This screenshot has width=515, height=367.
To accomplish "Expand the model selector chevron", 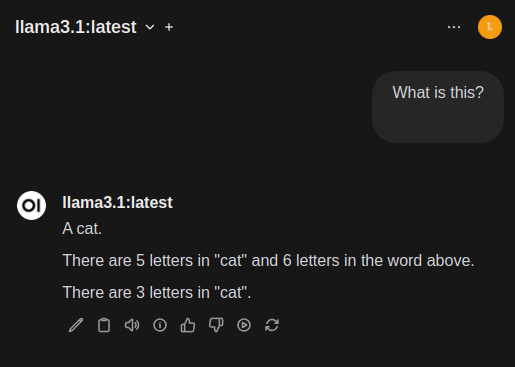I will 150,27.
